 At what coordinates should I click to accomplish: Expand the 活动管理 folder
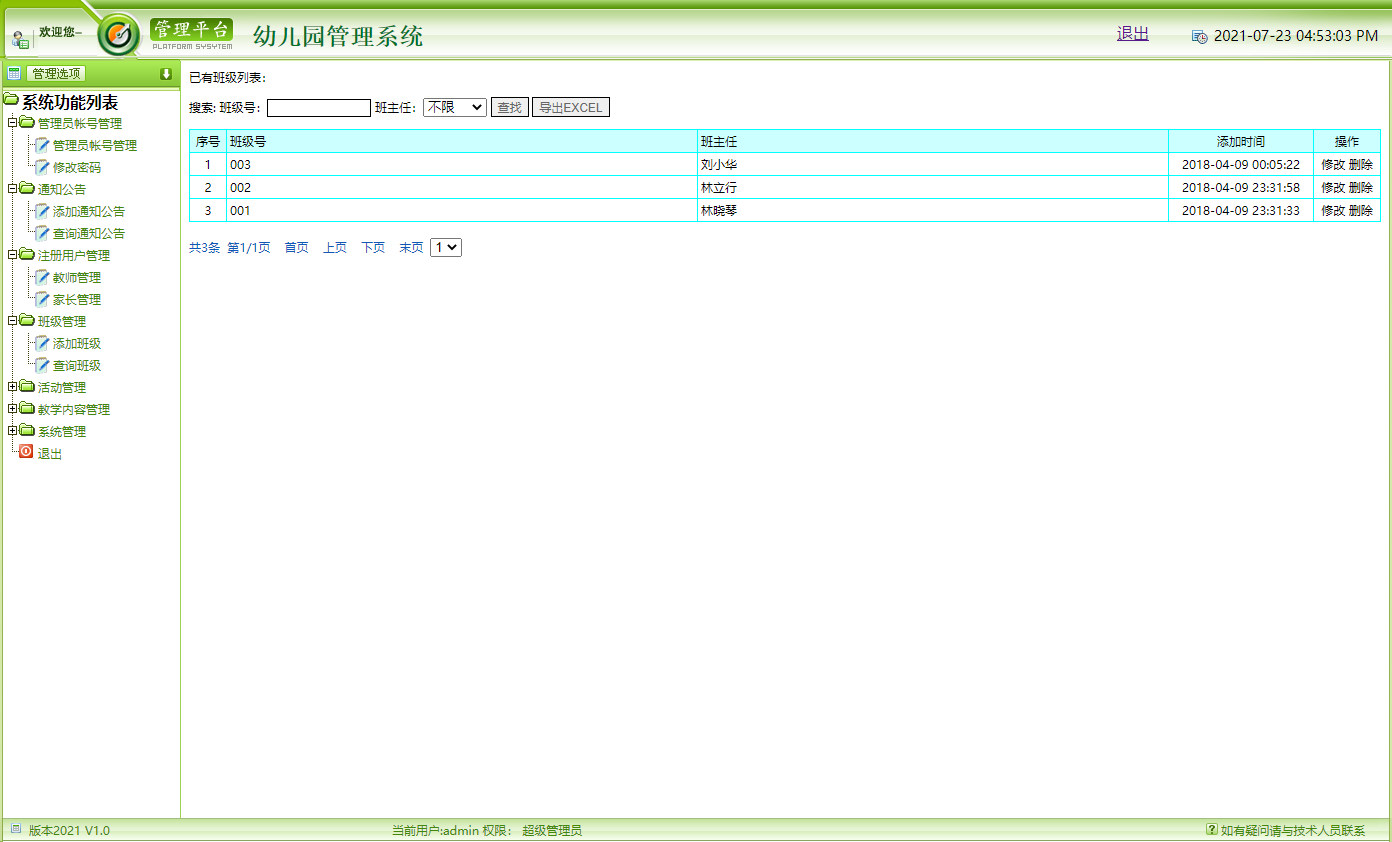[11, 387]
